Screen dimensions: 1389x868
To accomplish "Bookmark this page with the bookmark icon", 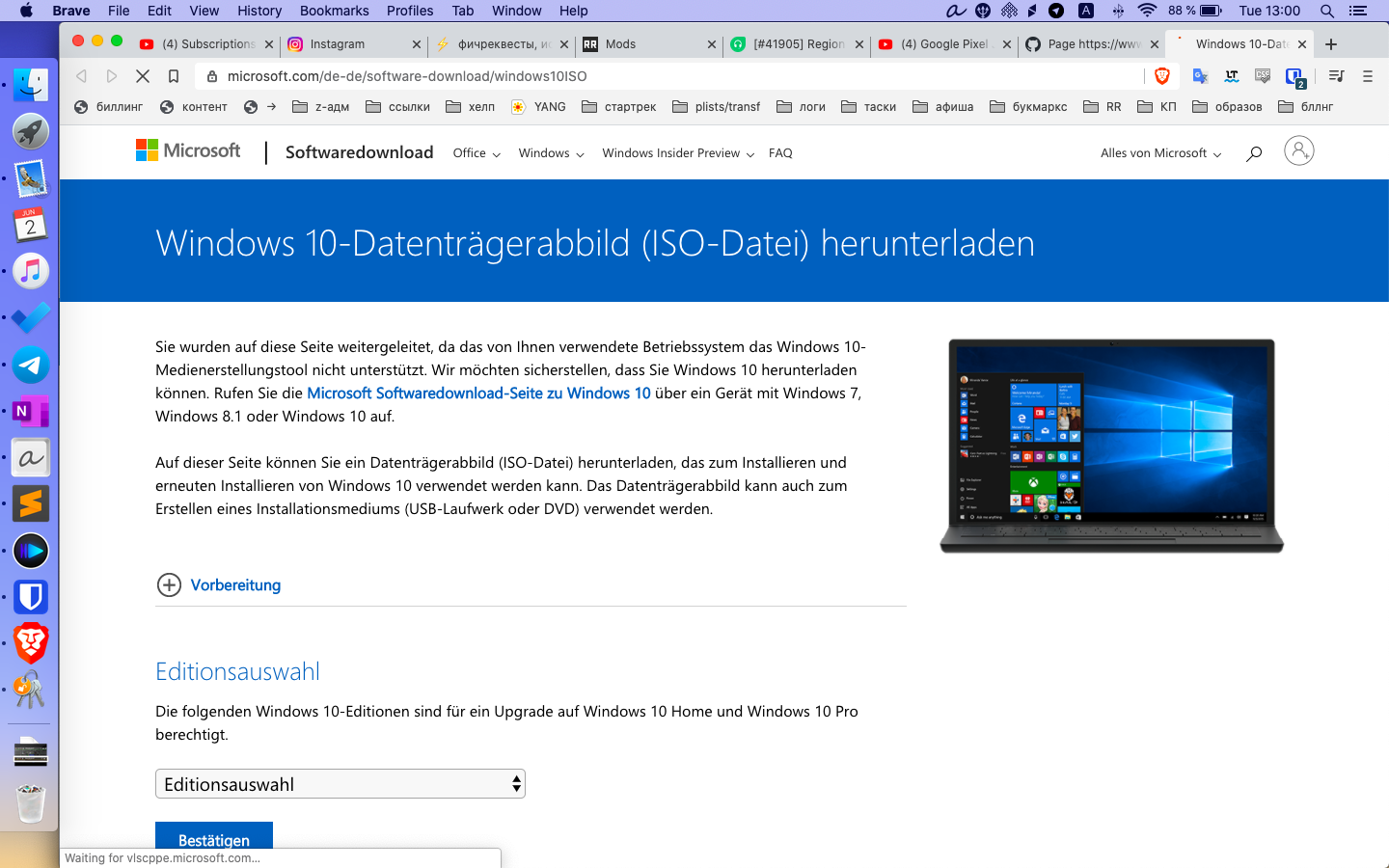I will coord(174,76).
